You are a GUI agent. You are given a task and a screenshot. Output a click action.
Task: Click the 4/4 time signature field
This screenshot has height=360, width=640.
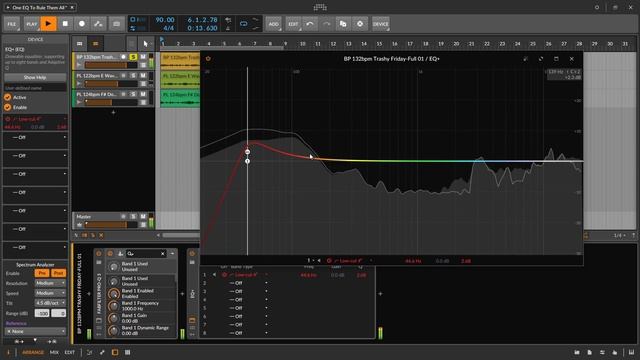[169, 28]
